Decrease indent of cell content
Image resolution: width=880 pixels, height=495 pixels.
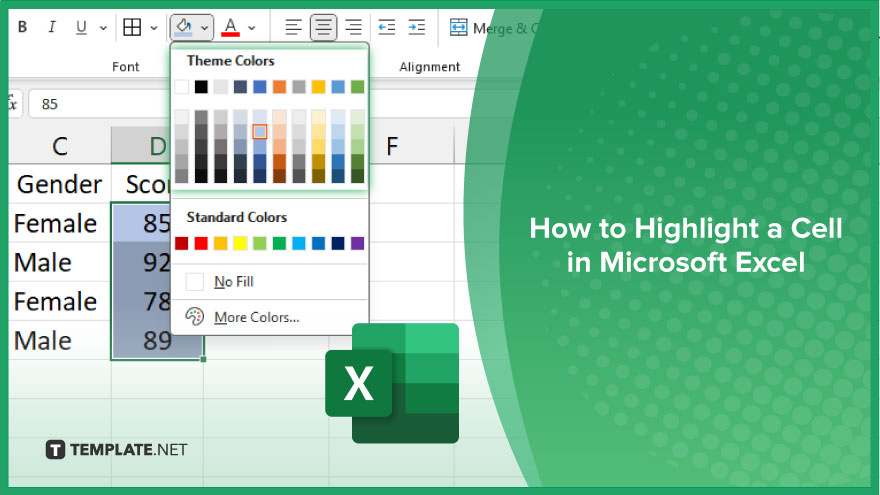387,27
